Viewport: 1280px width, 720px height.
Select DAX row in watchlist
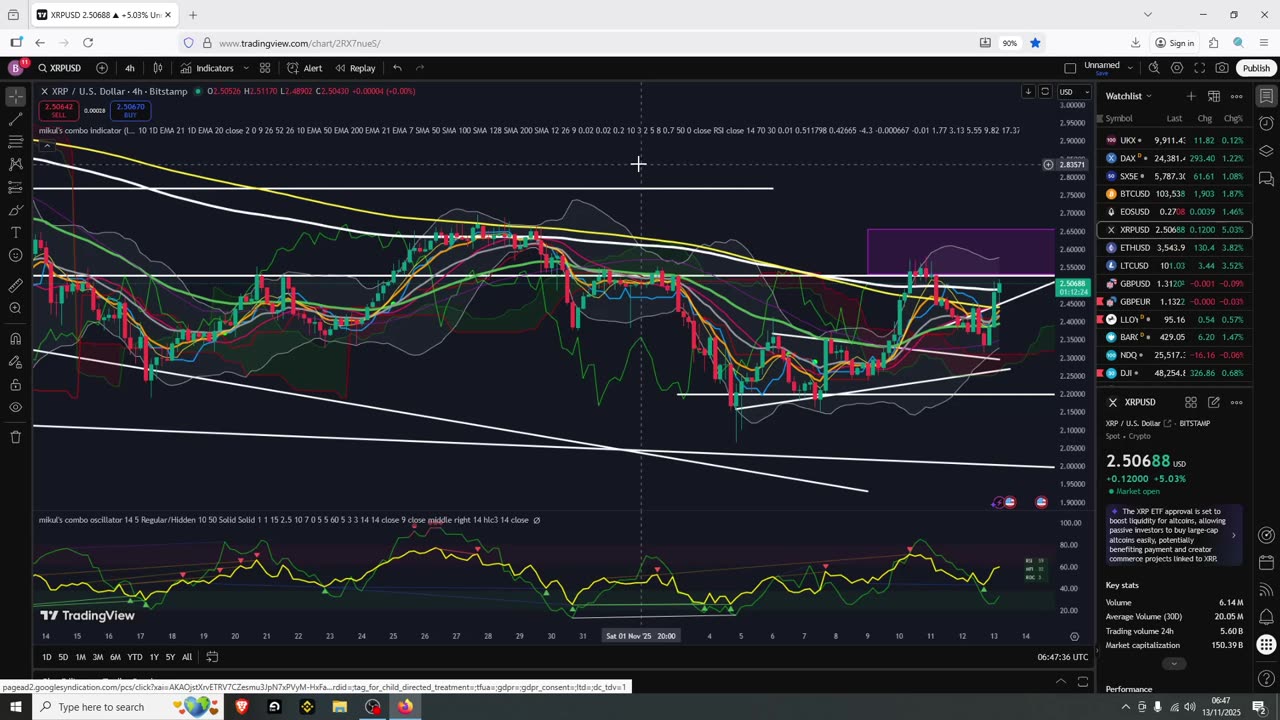pyautogui.click(x=1175, y=158)
